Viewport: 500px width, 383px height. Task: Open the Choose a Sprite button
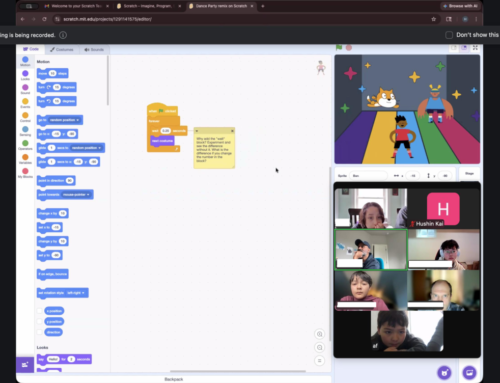tap(444, 373)
